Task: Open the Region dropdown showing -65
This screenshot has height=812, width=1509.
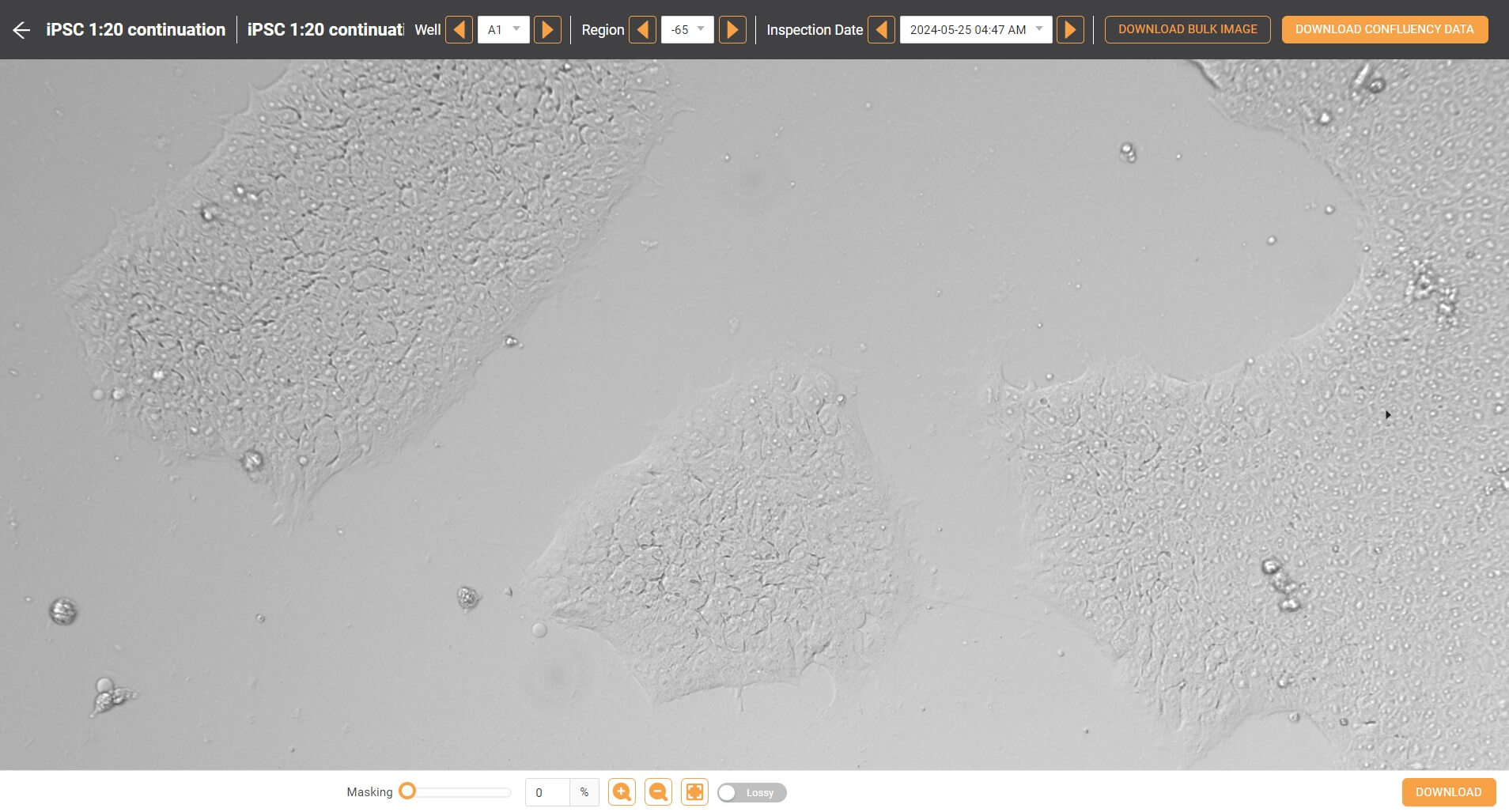Action: coord(686,29)
